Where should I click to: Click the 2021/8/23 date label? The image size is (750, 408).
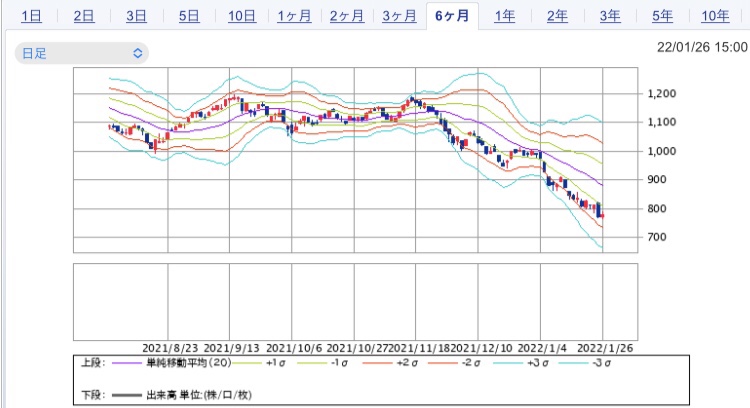point(170,348)
